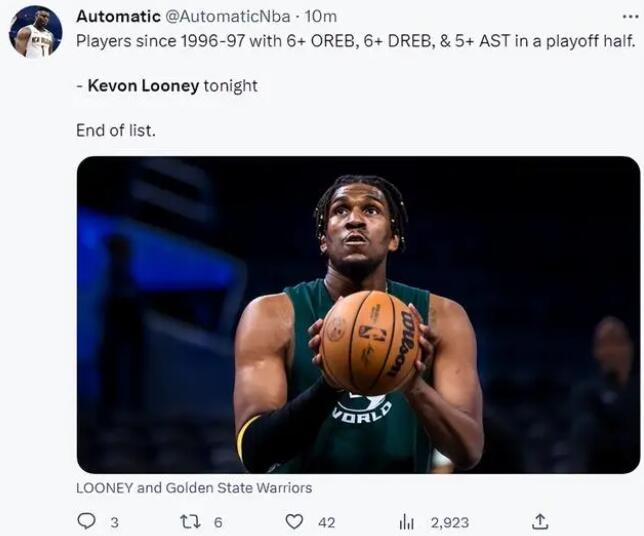Click the bold Kevon Looney name text
This screenshot has height=536, width=644.
pos(144,86)
